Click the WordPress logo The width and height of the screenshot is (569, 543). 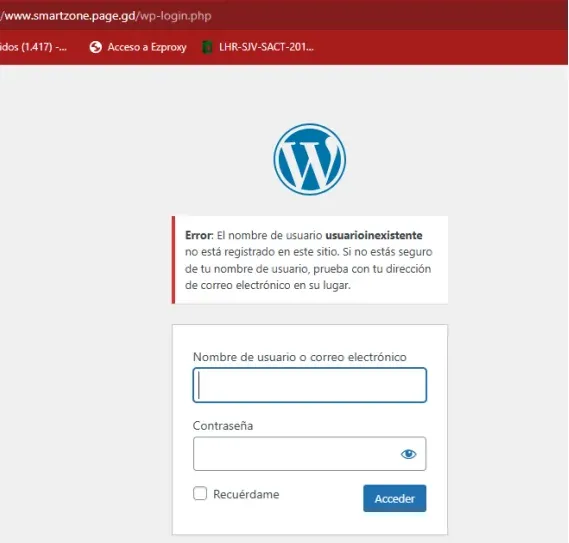(x=310, y=159)
